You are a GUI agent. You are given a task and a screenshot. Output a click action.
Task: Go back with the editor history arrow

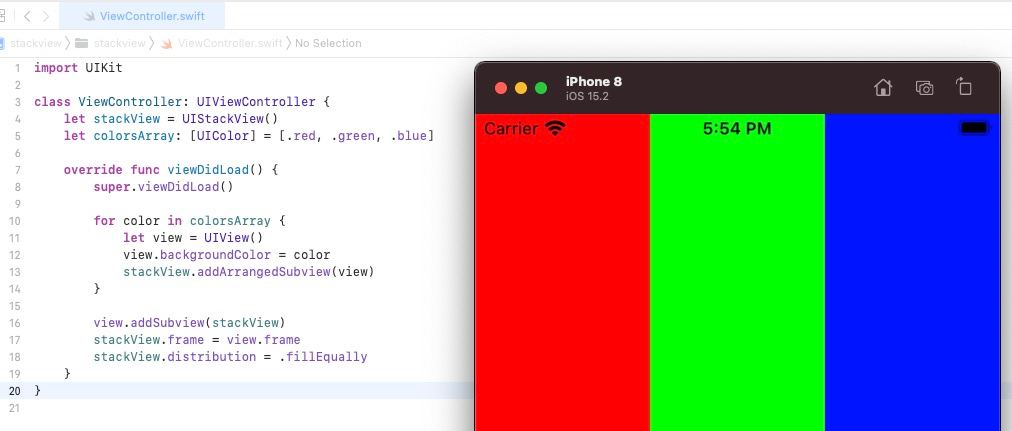click(27, 16)
